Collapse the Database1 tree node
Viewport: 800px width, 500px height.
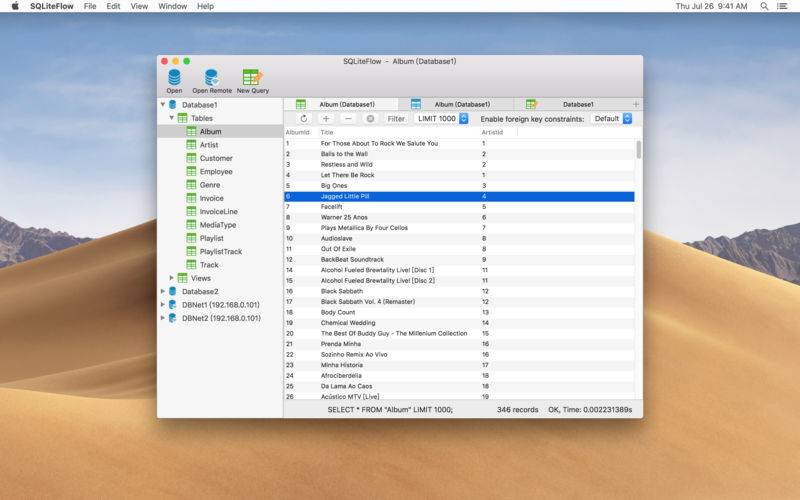(163, 105)
